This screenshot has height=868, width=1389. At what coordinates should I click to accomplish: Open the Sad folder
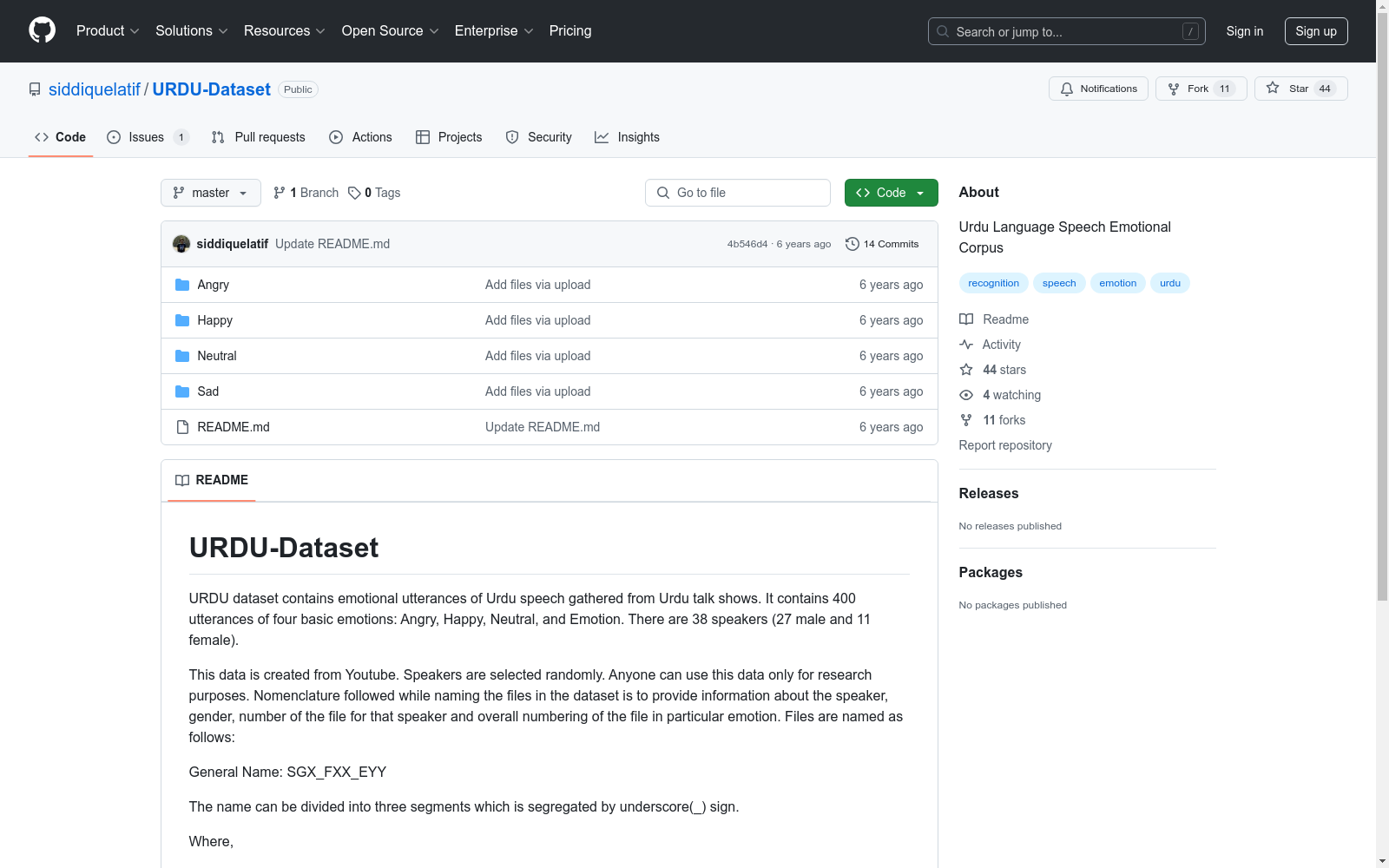207,391
